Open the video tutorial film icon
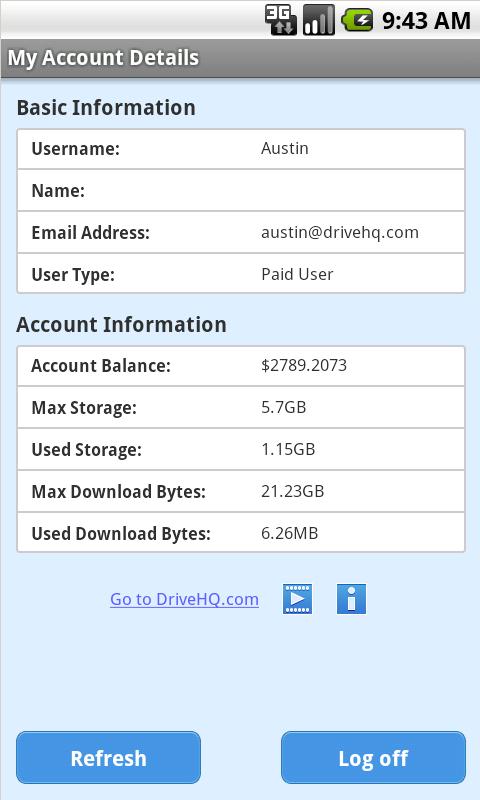The image size is (480, 800). click(x=297, y=598)
